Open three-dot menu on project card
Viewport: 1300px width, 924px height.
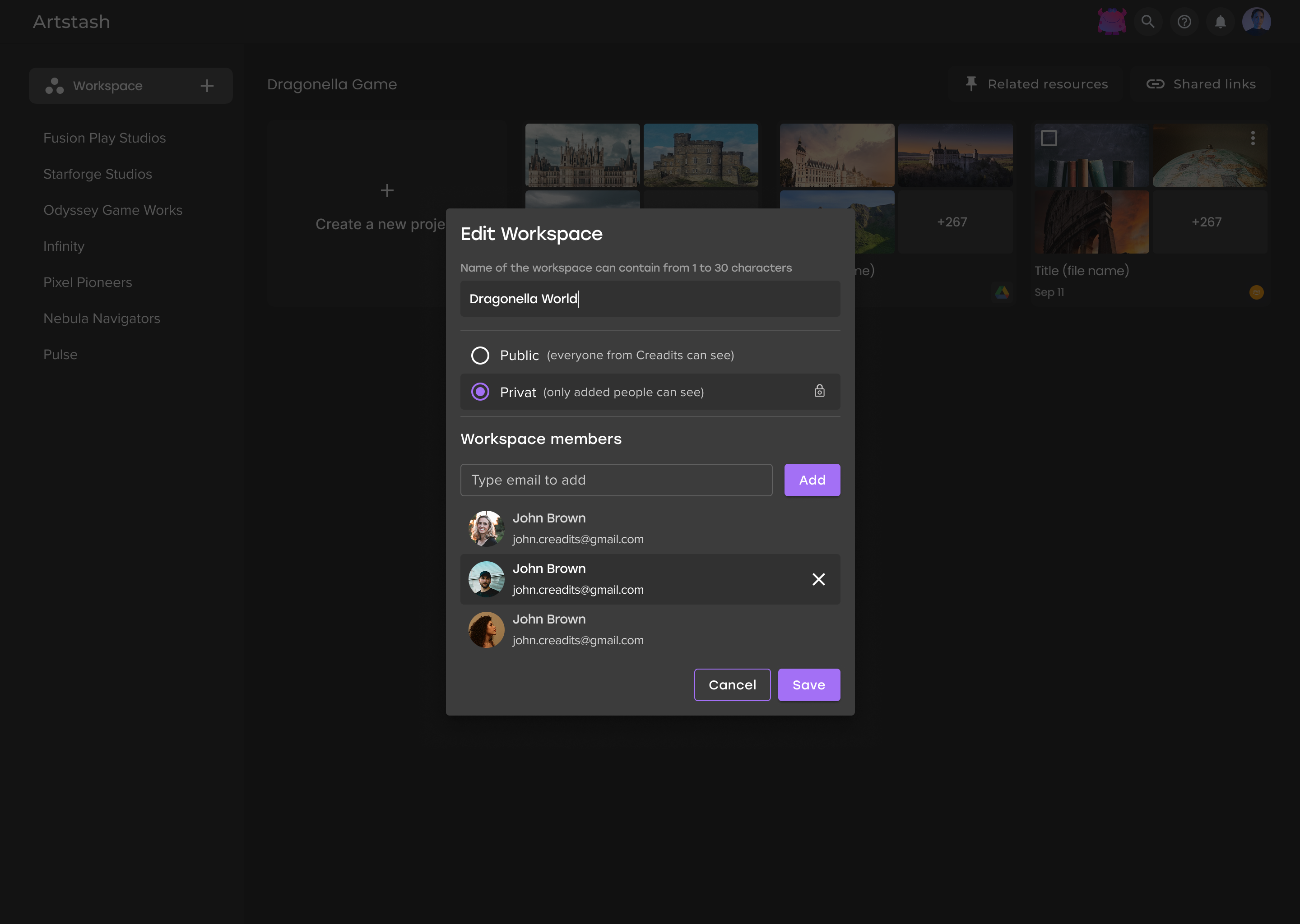[1253, 138]
